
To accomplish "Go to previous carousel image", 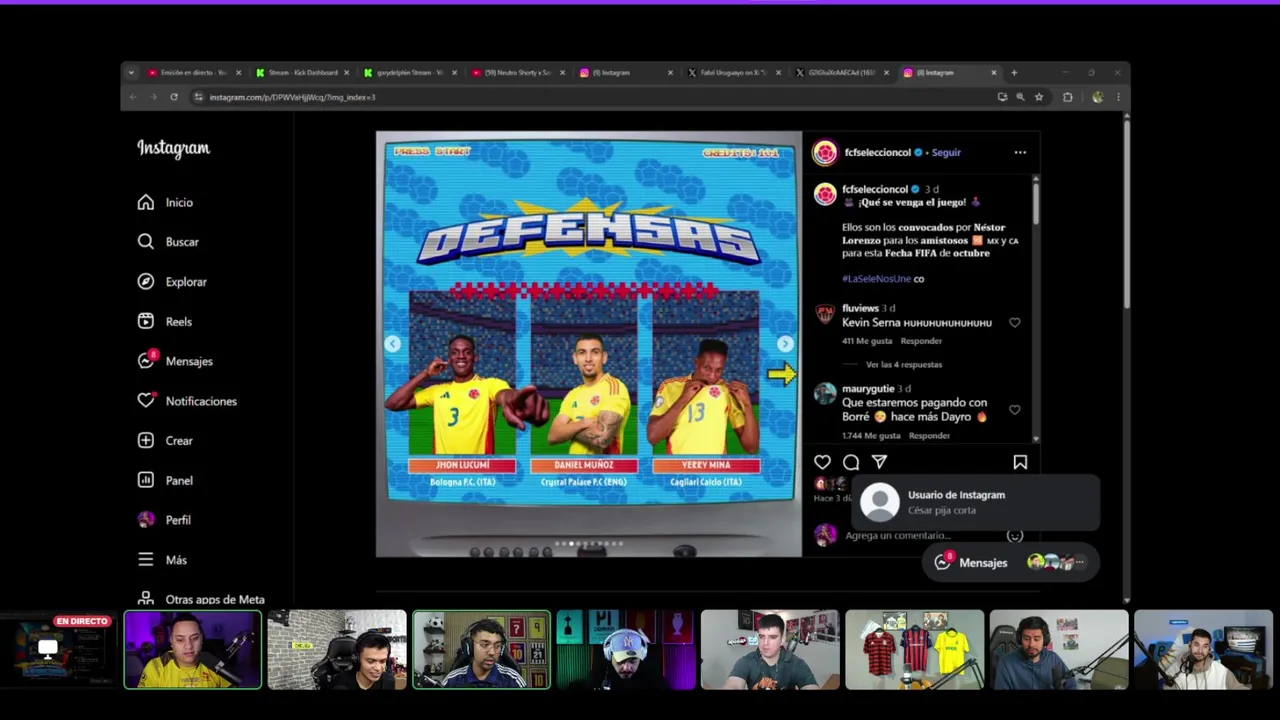I will tap(393, 344).
